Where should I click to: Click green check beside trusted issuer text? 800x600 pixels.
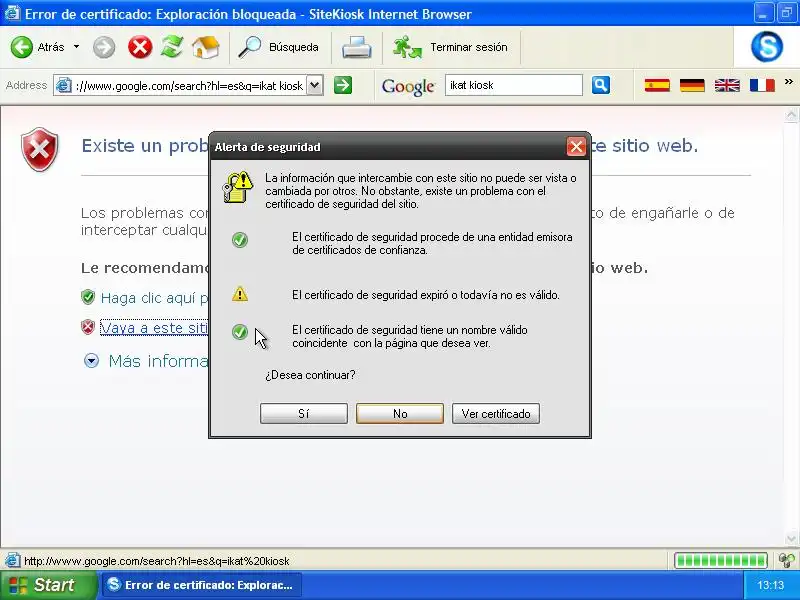pos(240,240)
